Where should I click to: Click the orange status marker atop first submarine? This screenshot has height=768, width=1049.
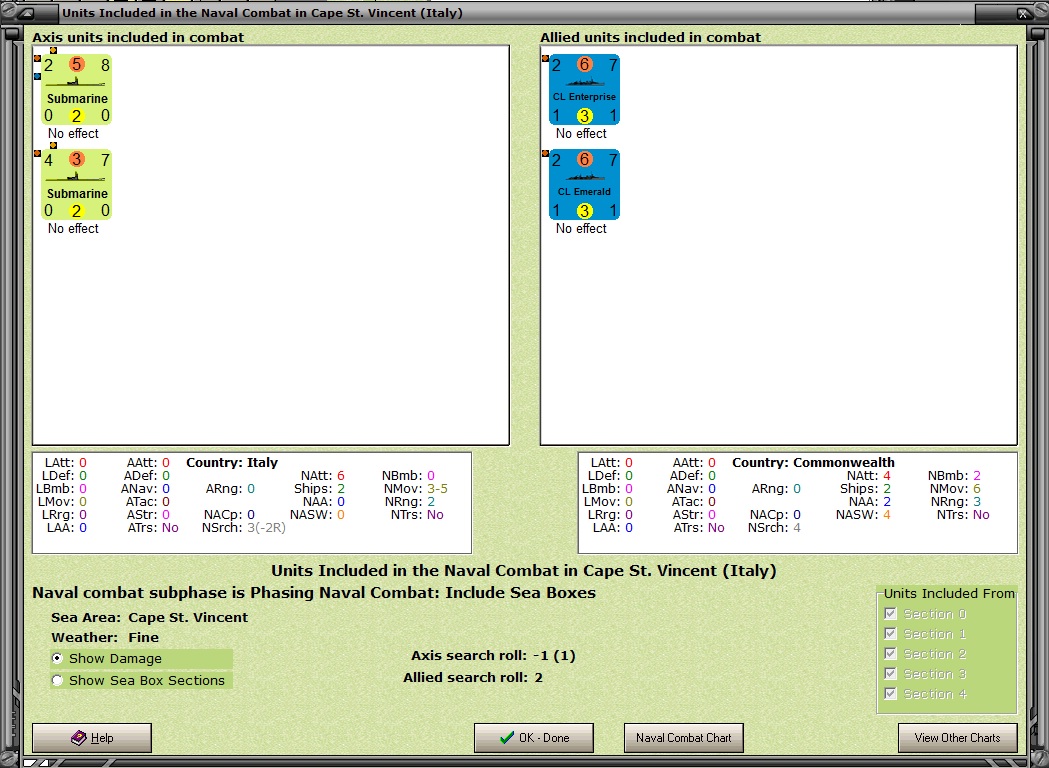[x=54, y=50]
